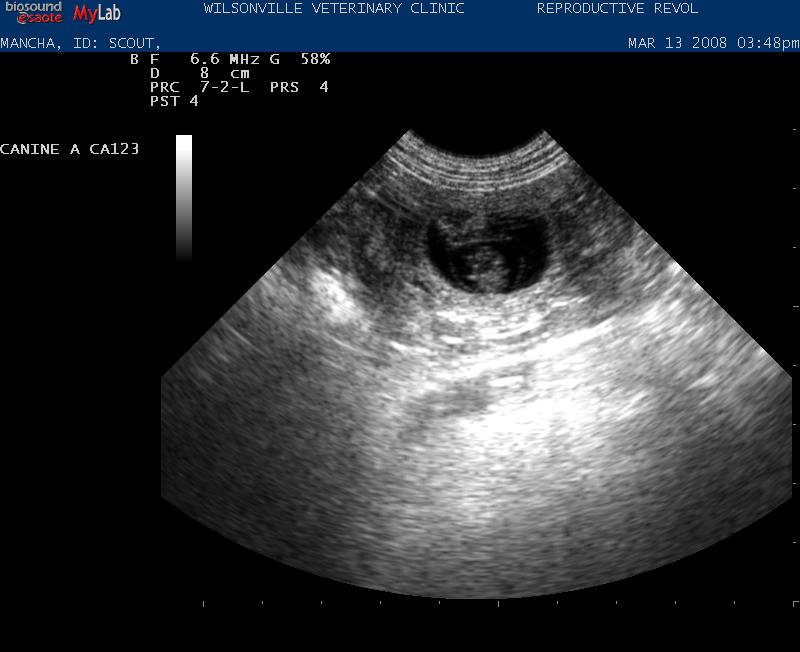Click the depth setting D 8 cm

[x=199, y=73]
